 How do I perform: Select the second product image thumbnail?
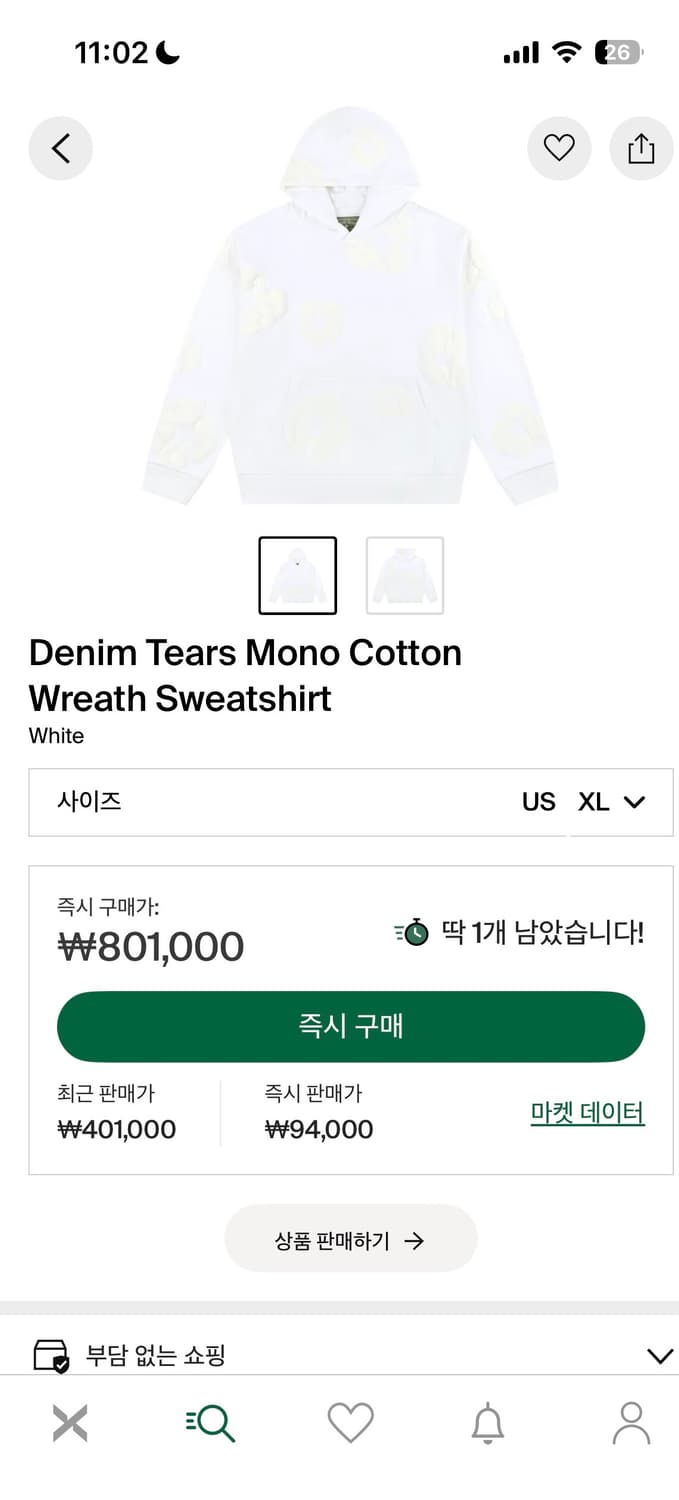tap(404, 575)
